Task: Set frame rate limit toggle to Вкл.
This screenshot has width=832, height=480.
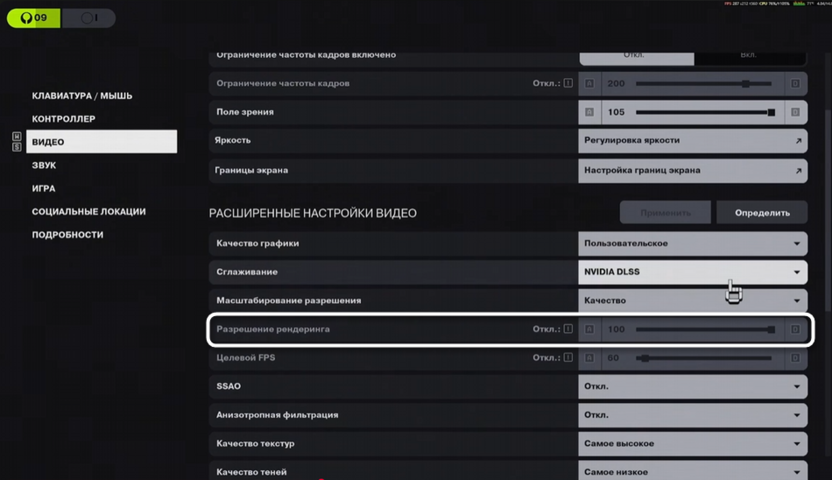Action: [x=748, y=55]
